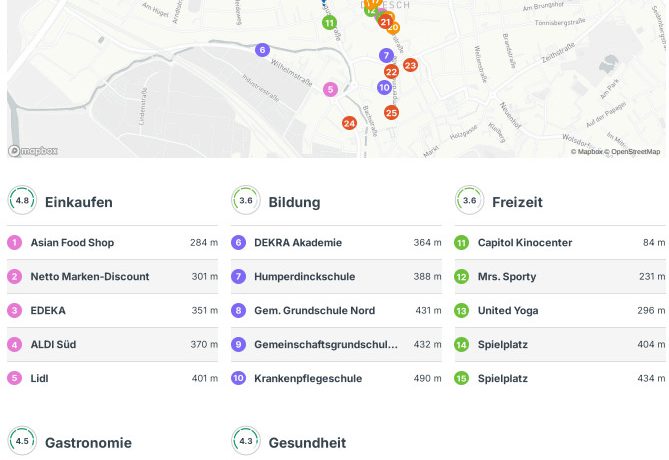This screenshot has height=460, width=669.
Task: Click the Gesundheit 4.3 score ring
Action: click(x=246, y=441)
